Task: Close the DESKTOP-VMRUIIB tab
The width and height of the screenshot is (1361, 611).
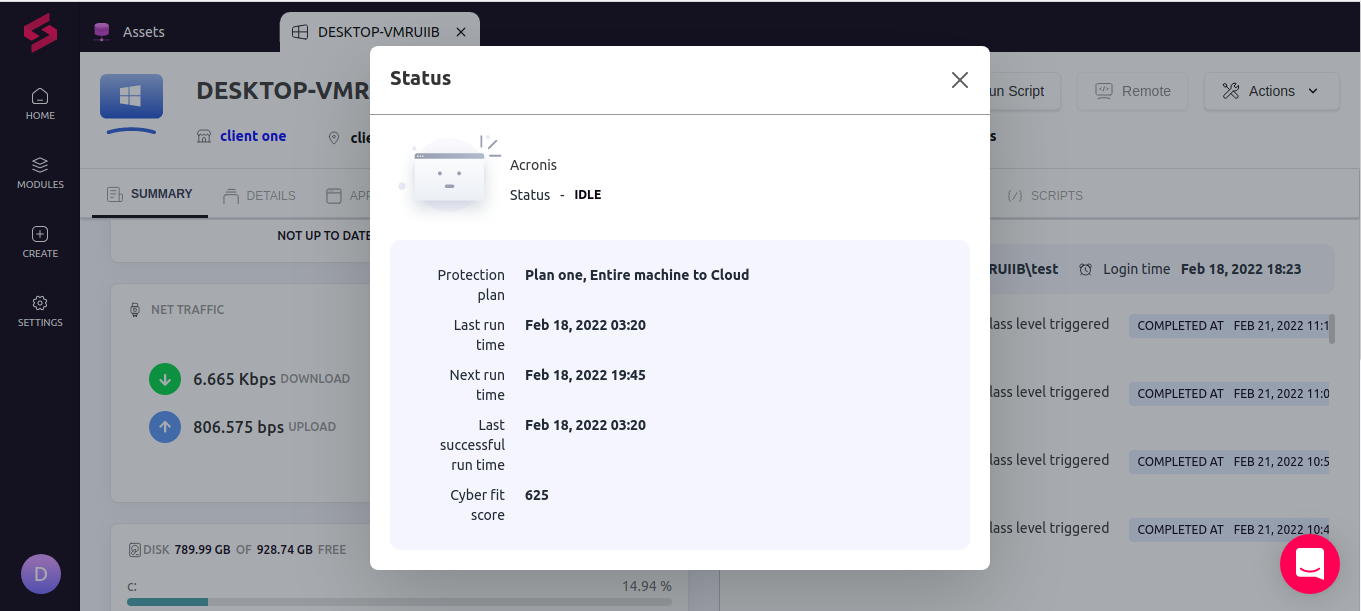Action: (x=461, y=32)
